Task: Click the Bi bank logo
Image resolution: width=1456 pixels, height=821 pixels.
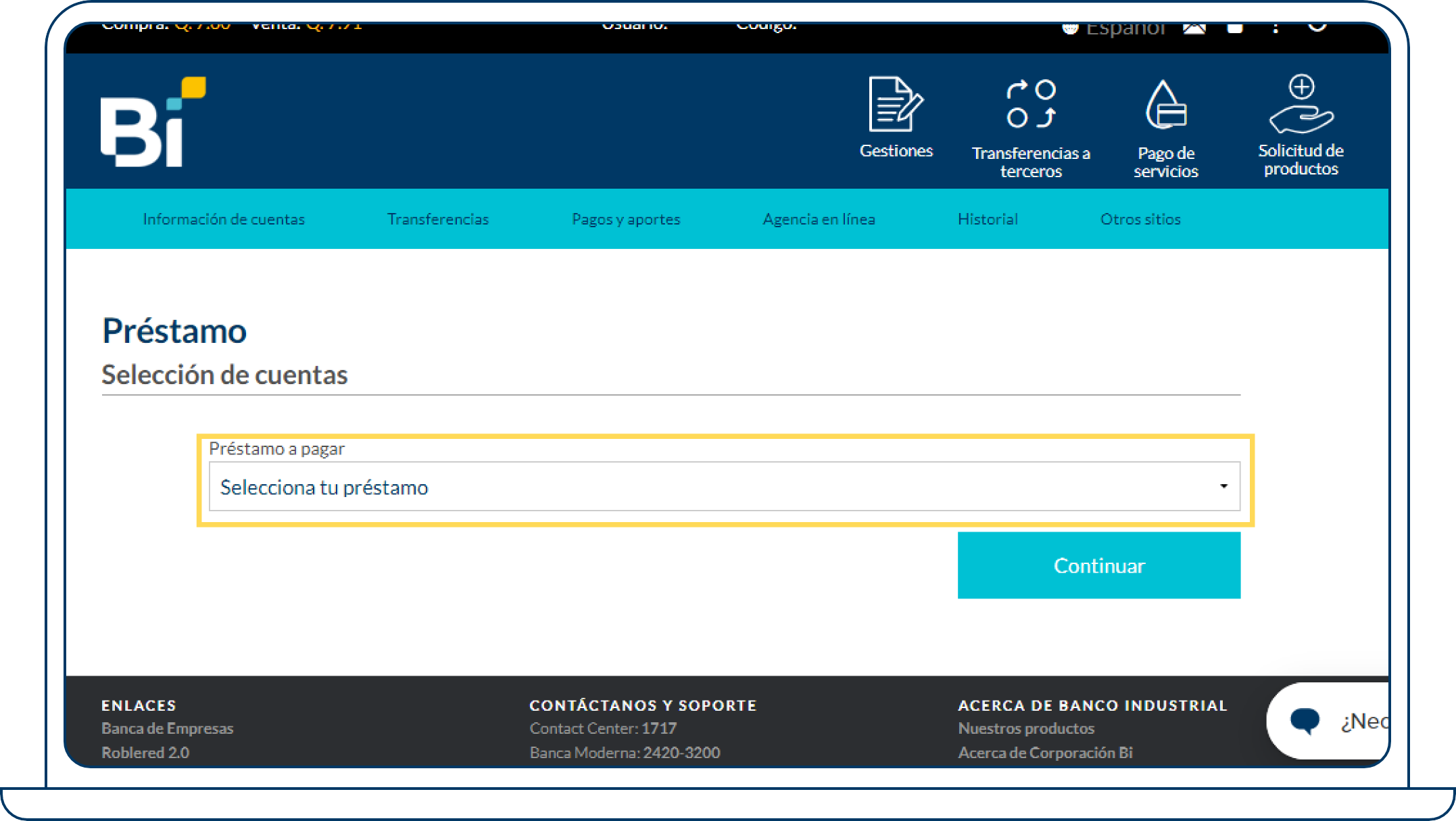Action: coord(153,122)
